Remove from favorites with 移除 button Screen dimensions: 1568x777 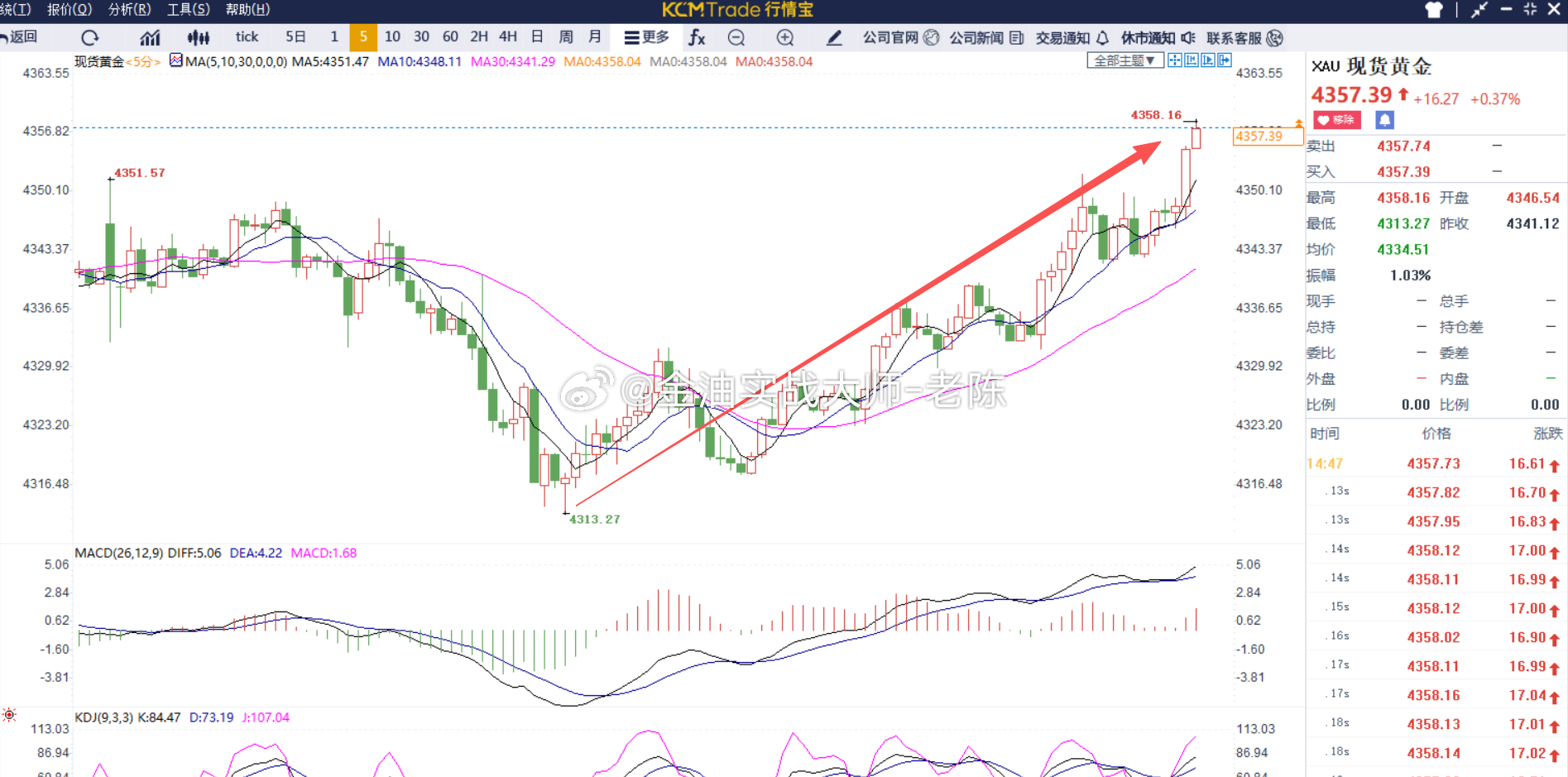1337,120
